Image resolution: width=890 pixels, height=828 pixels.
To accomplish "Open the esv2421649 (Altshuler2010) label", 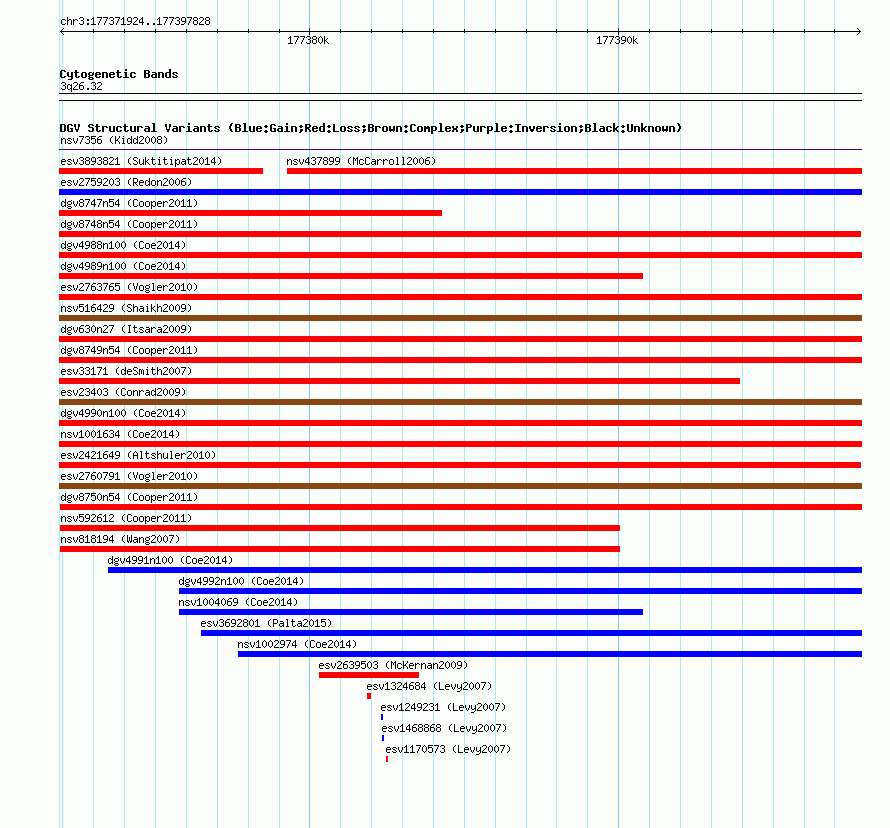I will coord(138,455).
